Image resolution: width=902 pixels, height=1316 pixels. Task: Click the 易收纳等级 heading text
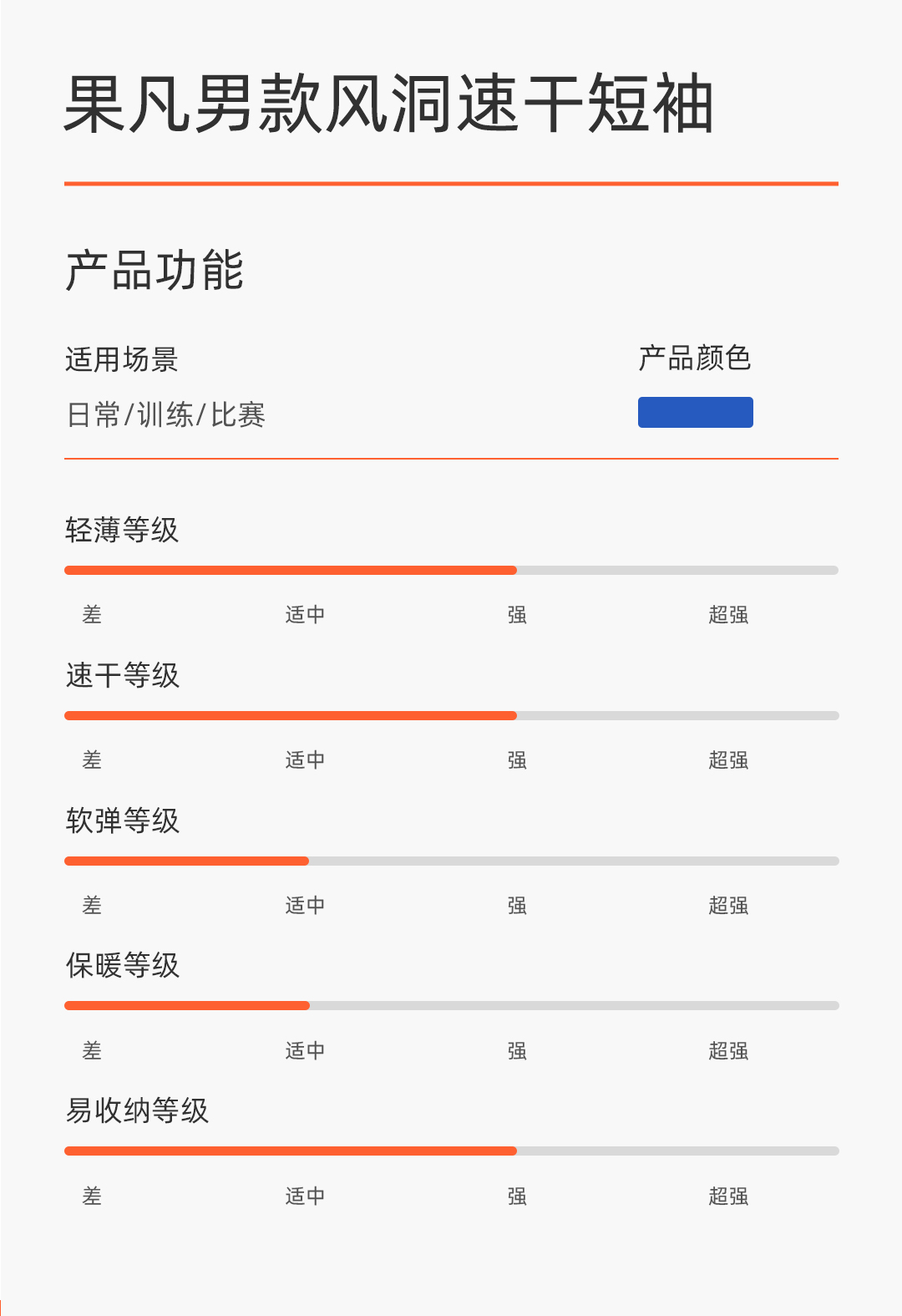137,1111
